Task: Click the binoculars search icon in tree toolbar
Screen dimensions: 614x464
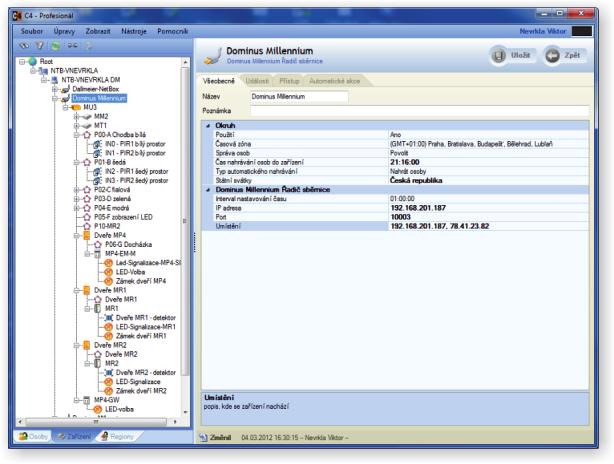Action: point(24,46)
